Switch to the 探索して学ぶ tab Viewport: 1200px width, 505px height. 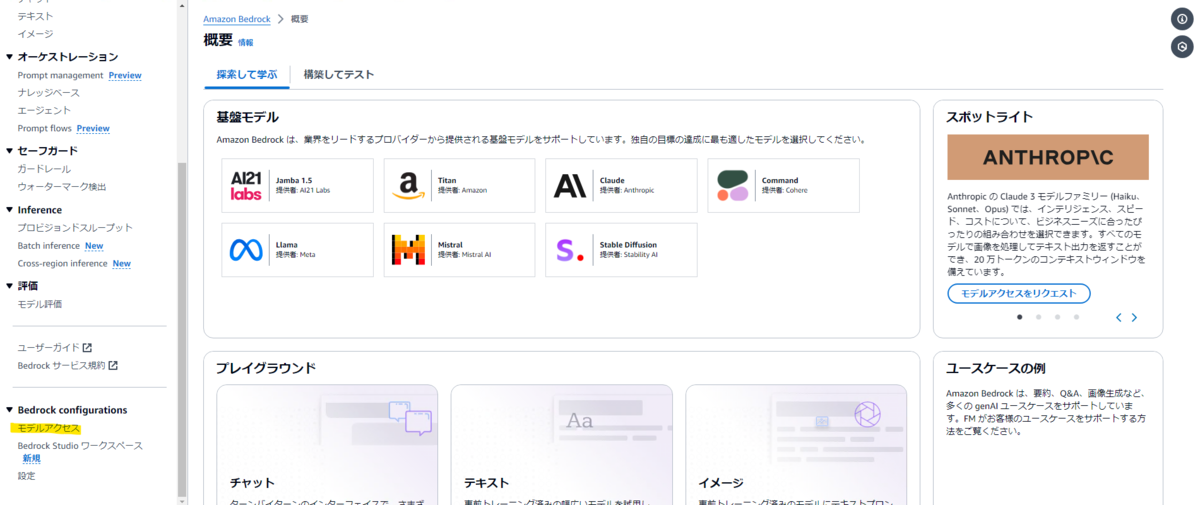[247, 74]
